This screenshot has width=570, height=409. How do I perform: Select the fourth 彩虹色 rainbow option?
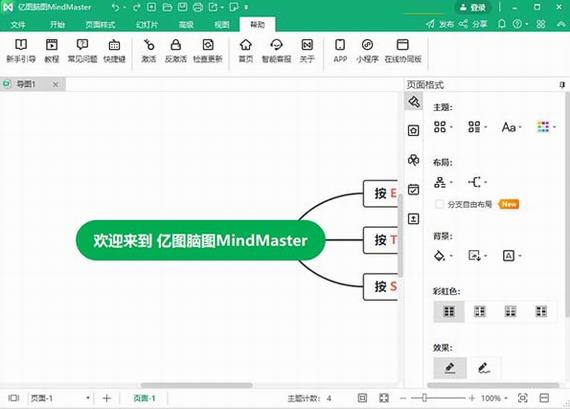[541, 312]
